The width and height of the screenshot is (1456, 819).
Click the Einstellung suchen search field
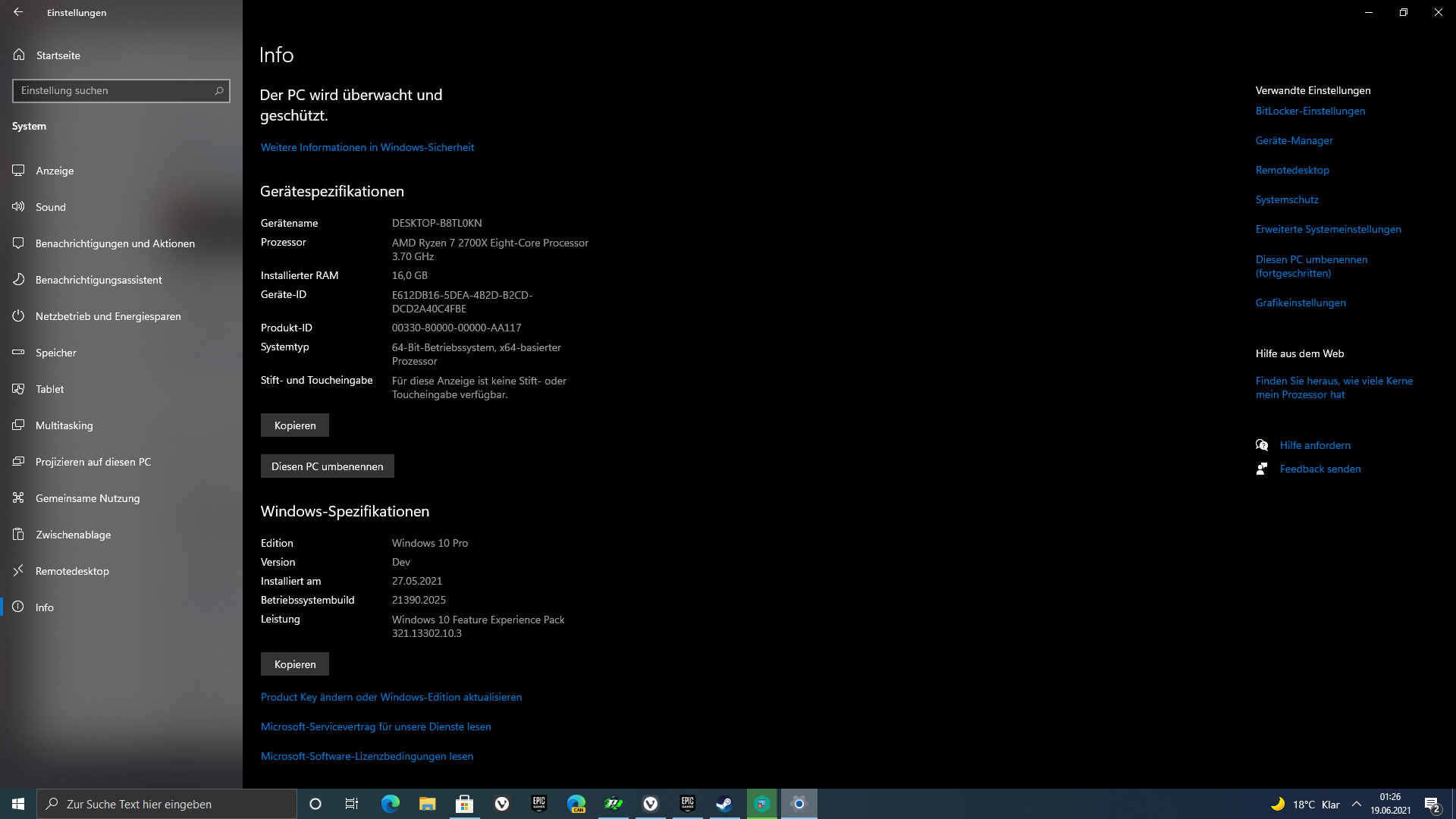(114, 90)
